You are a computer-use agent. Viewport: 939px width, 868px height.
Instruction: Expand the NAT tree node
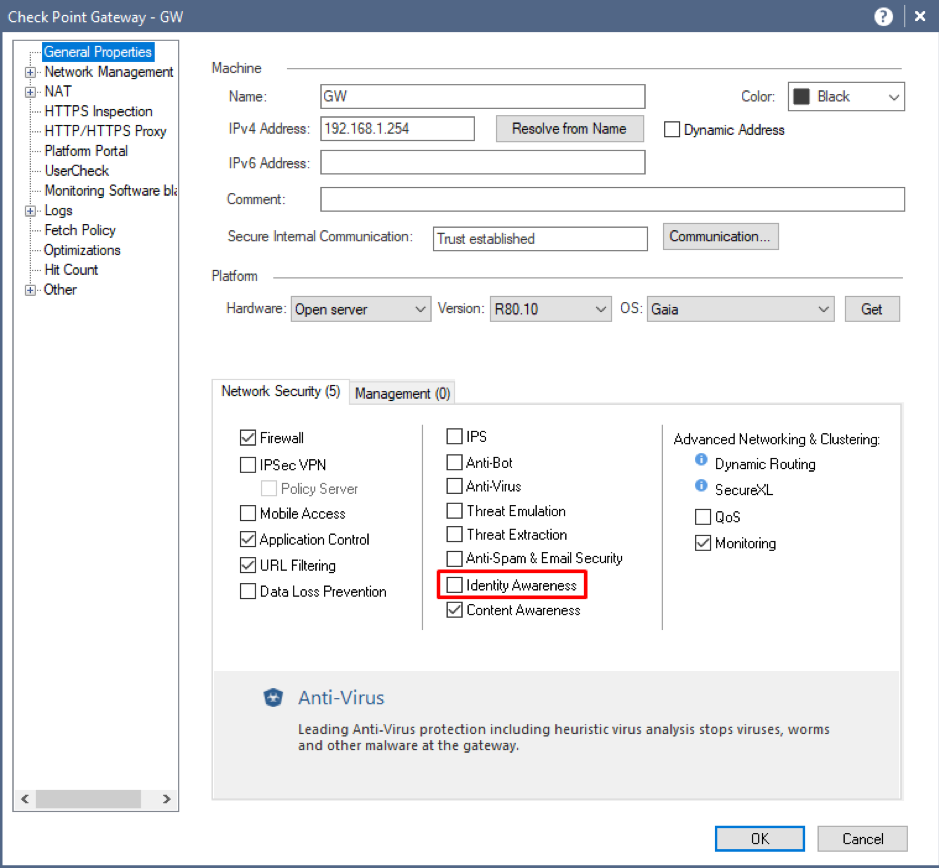[30, 92]
